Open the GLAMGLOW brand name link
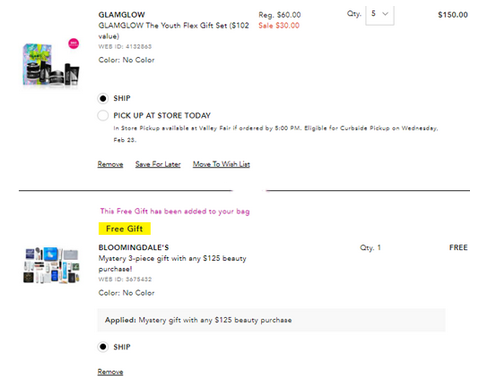This screenshot has height=384, width=492. (122, 15)
